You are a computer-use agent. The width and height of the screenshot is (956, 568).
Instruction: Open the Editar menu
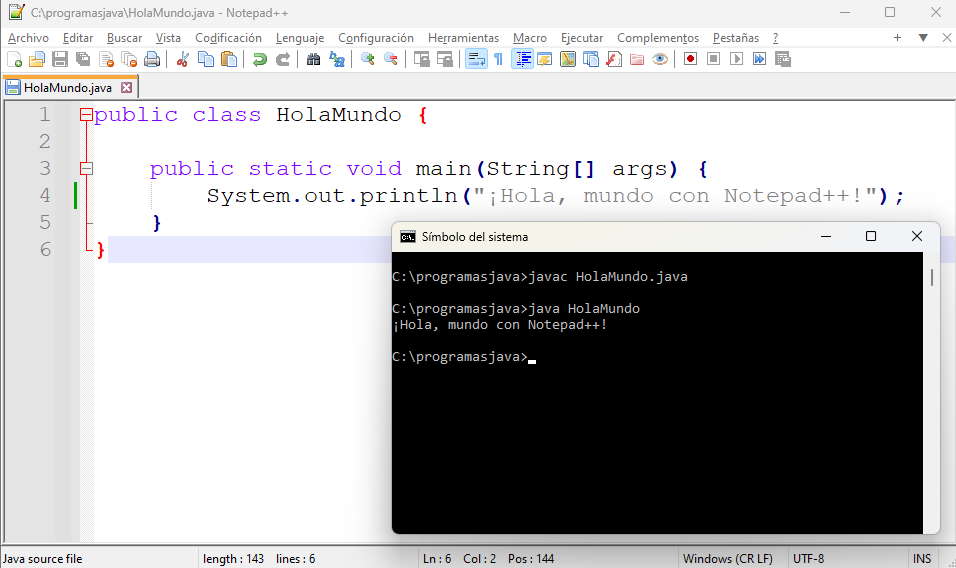pyautogui.click(x=78, y=38)
